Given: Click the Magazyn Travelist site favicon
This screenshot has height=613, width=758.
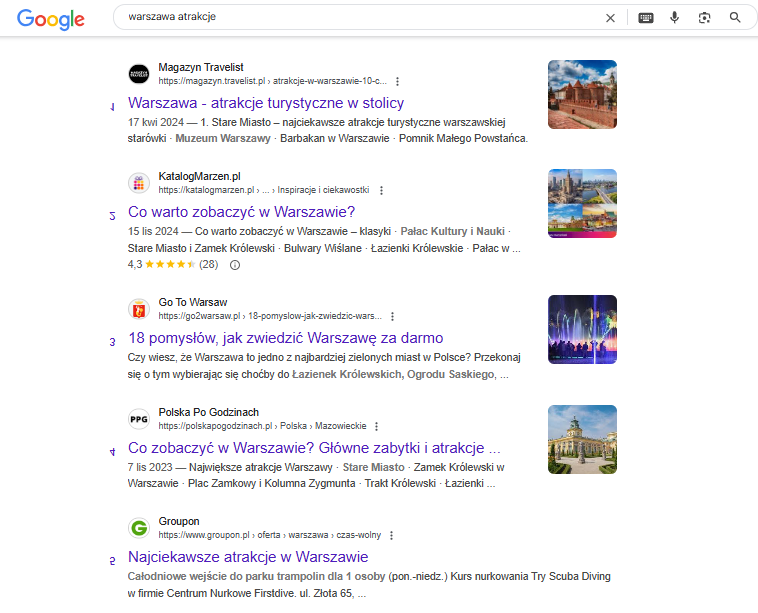Looking at the screenshot, I should (139, 74).
